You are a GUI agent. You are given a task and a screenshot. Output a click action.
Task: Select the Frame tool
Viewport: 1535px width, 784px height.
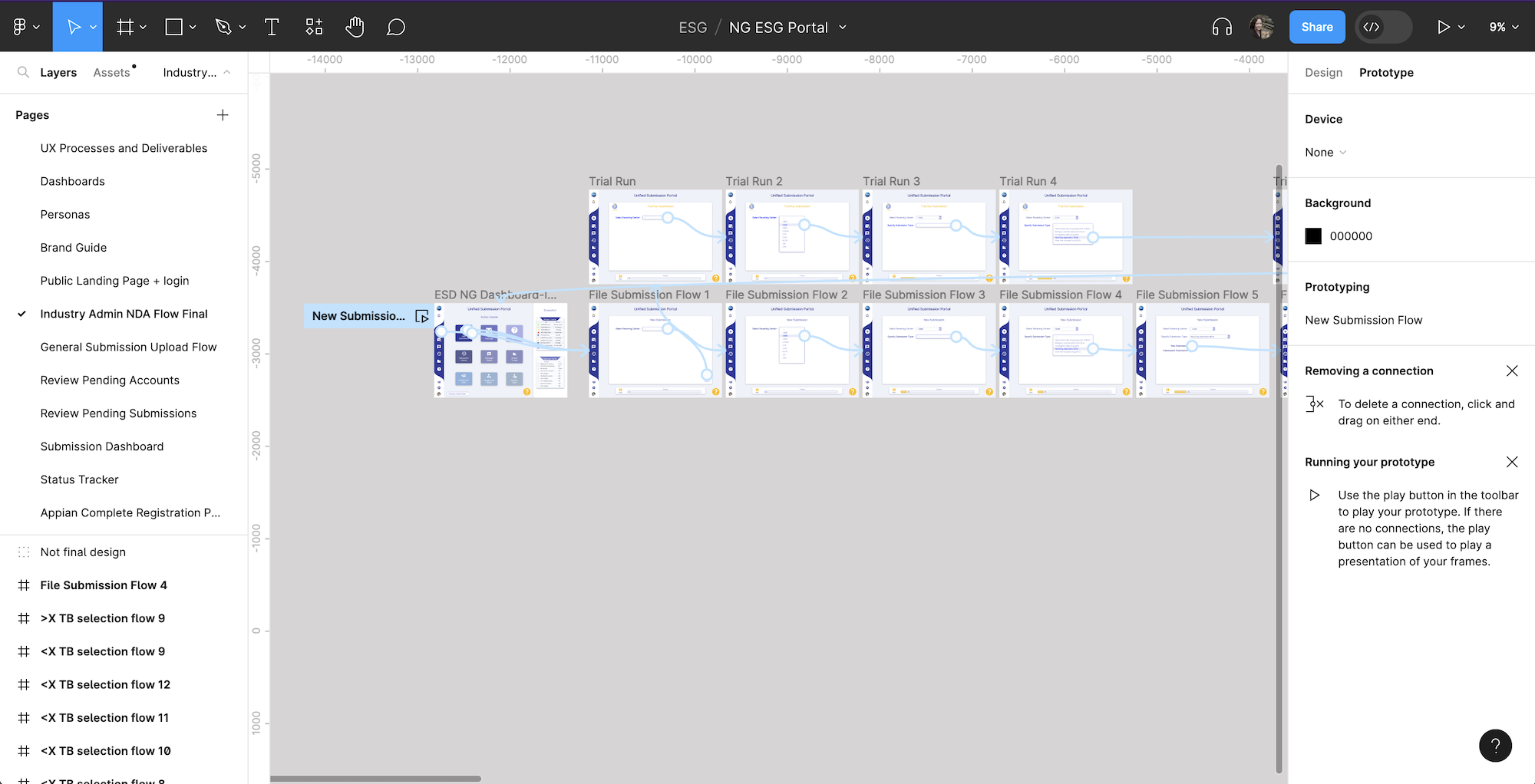[x=125, y=26]
